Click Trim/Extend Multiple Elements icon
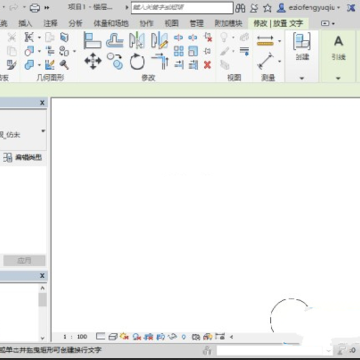This screenshot has width=360, height=360. [x=193, y=65]
